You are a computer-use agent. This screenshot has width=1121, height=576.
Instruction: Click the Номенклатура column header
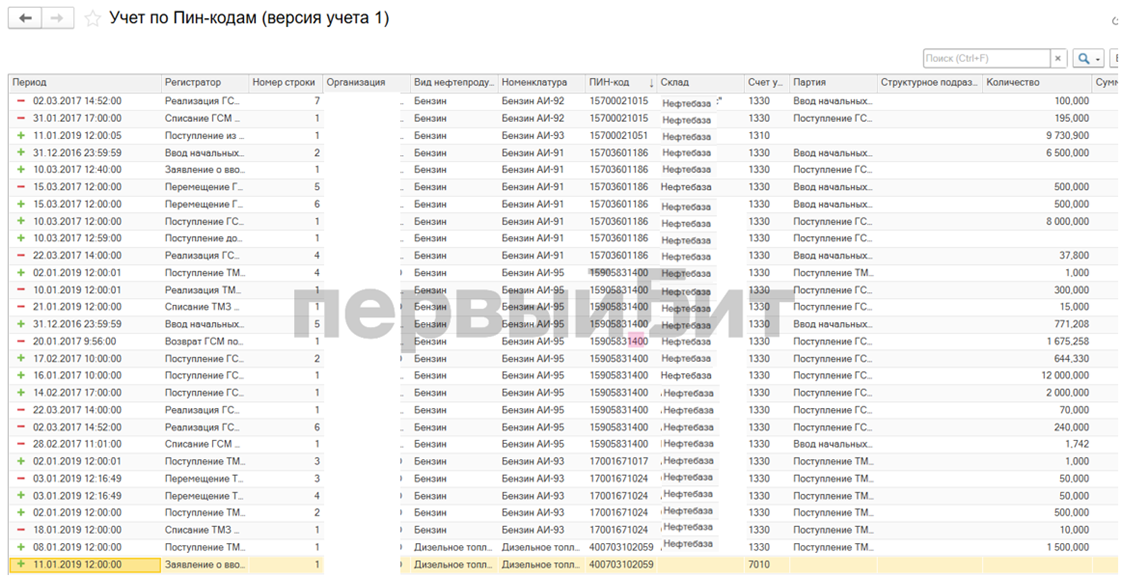[x=541, y=83]
